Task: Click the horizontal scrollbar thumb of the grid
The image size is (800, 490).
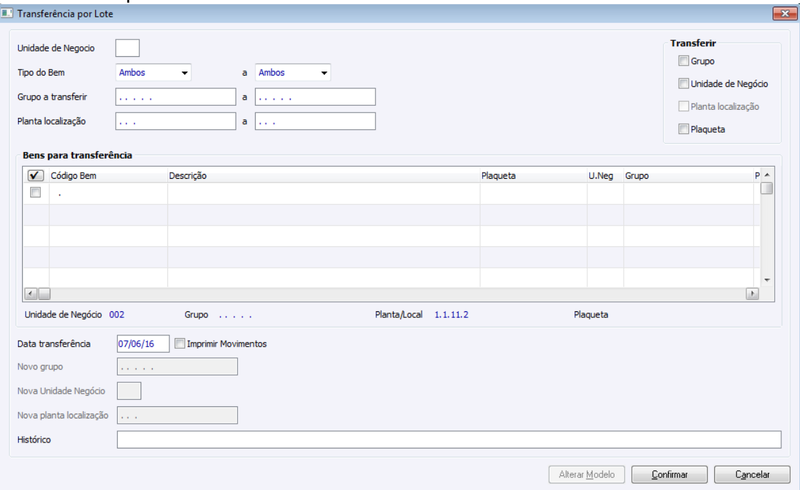Action: tap(44, 293)
